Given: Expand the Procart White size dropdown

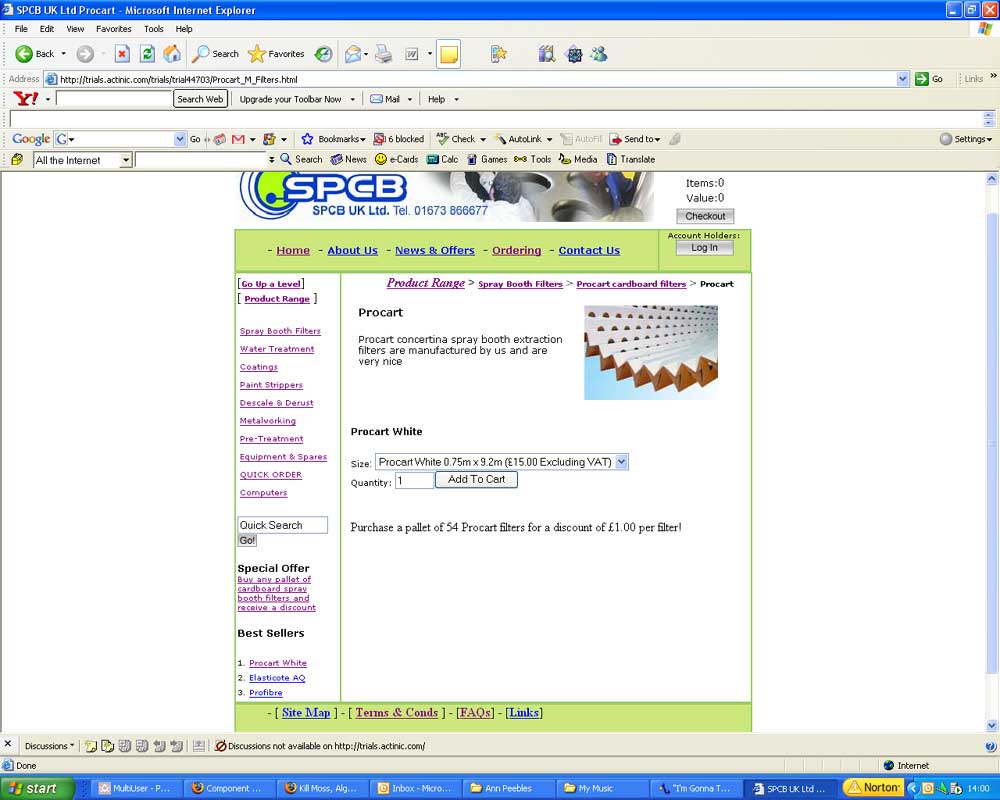Looking at the screenshot, I should tap(621, 462).
